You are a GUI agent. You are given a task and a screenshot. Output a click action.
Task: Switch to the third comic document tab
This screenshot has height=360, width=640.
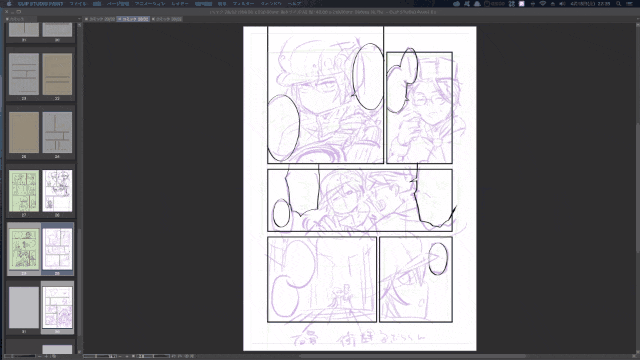167,19
